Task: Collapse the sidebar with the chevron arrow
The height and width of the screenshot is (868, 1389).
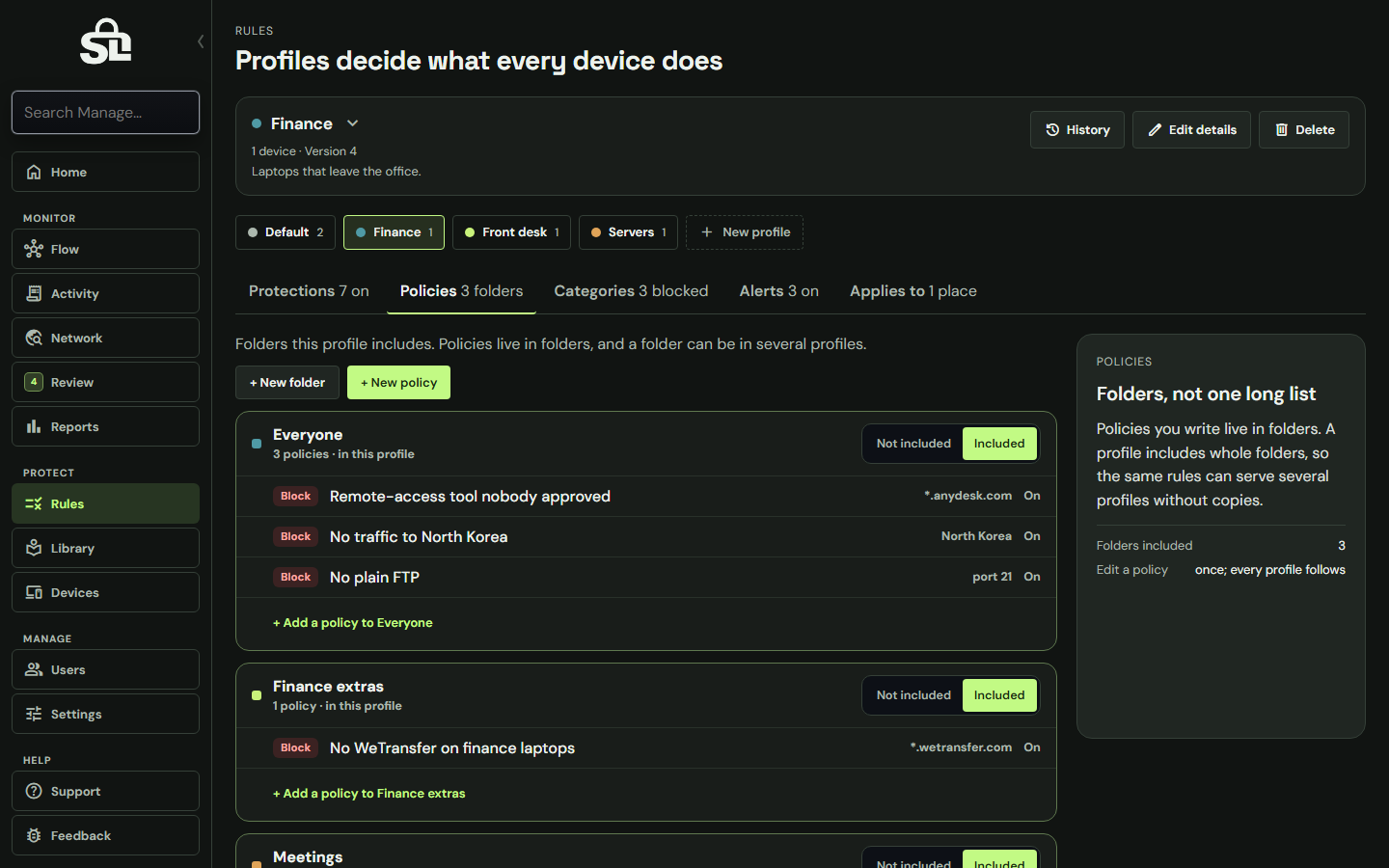Action: 201,41
